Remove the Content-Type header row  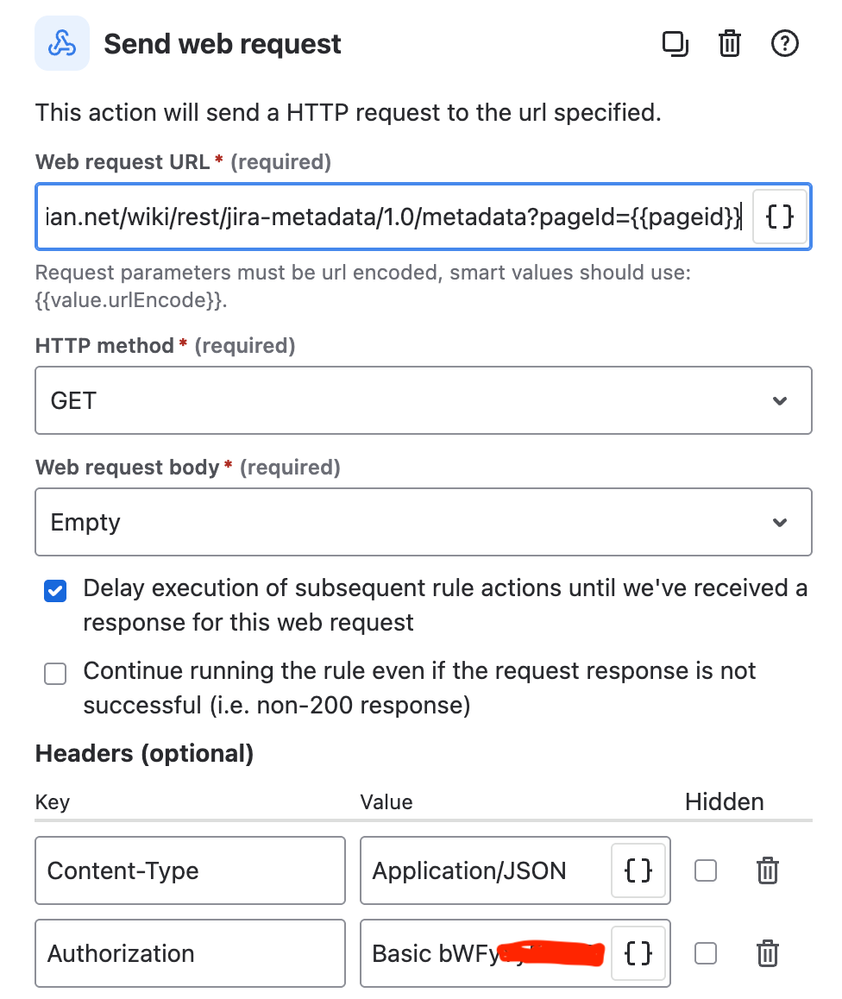coord(767,870)
